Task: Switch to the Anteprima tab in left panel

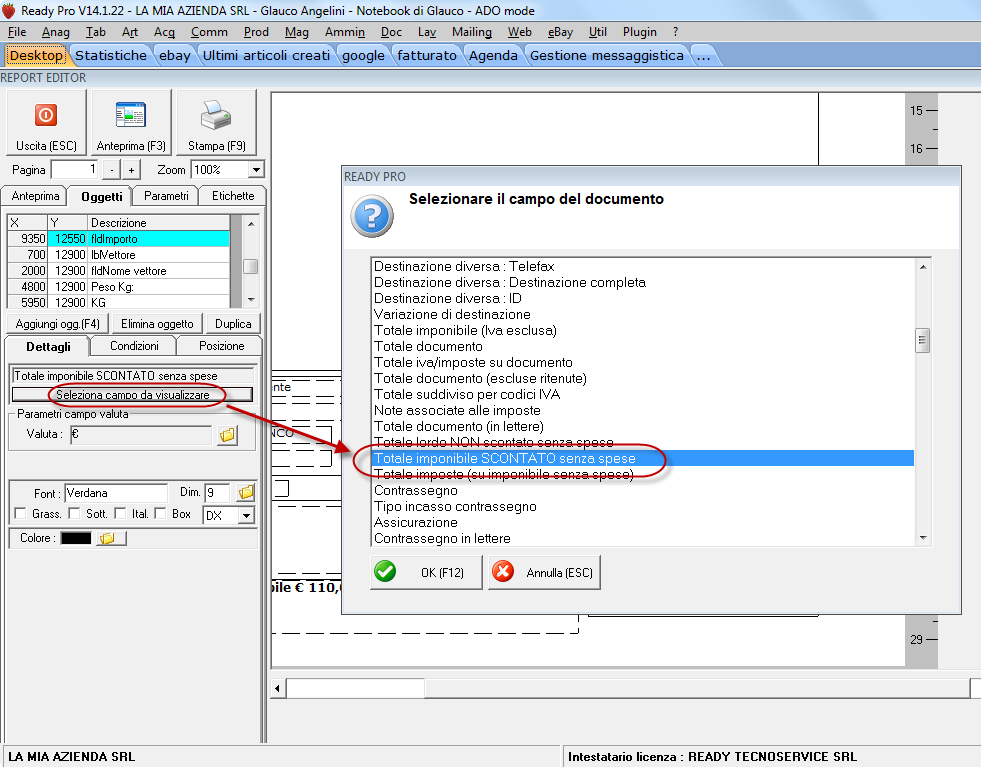Action: pyautogui.click(x=35, y=196)
